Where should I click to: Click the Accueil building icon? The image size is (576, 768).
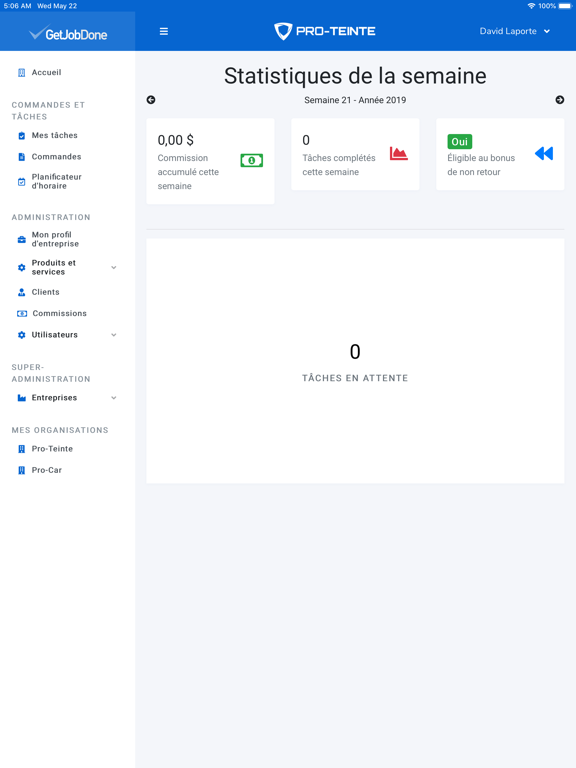point(22,72)
